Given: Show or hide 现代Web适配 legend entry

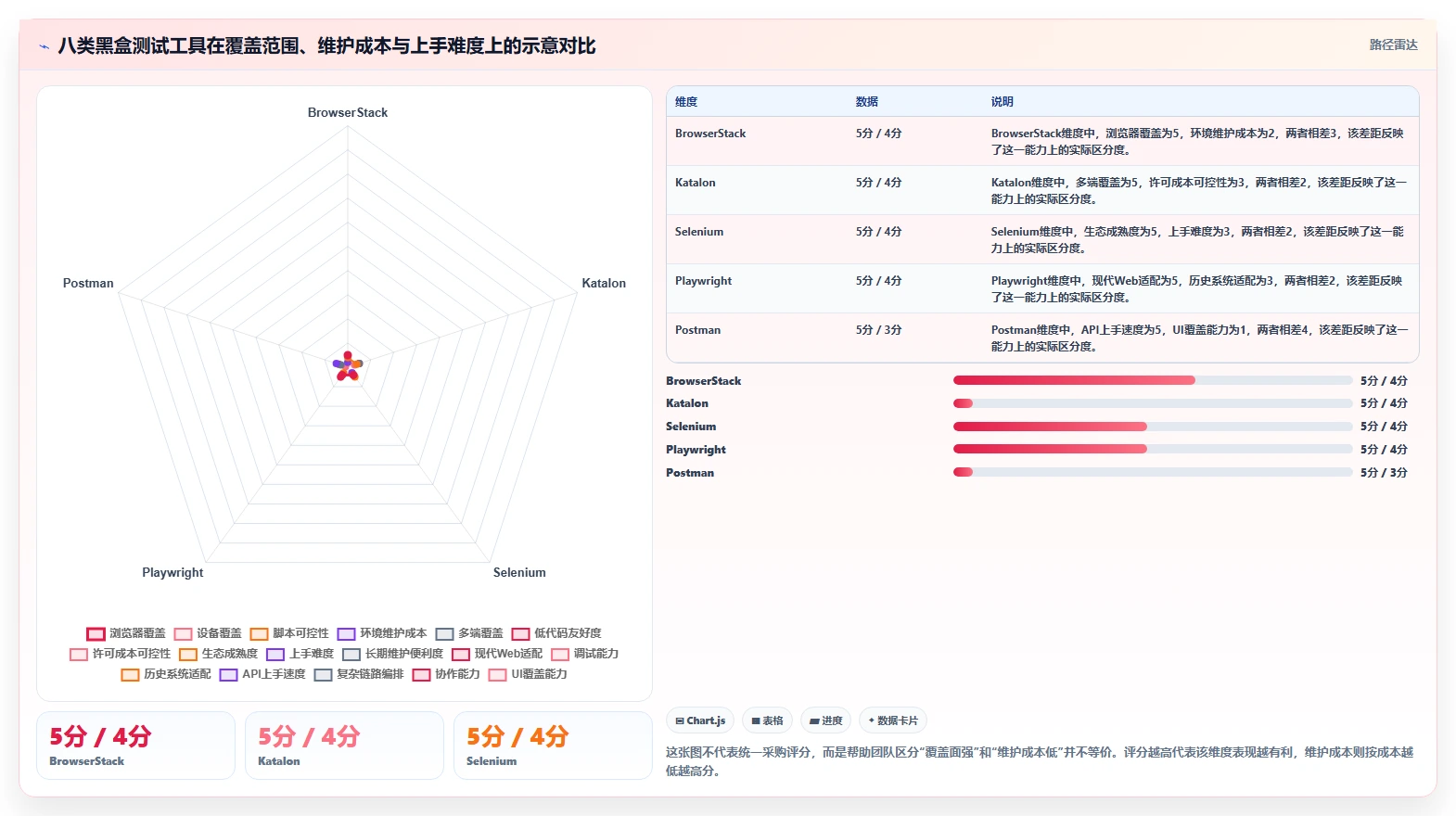Looking at the screenshot, I should pos(497,654).
